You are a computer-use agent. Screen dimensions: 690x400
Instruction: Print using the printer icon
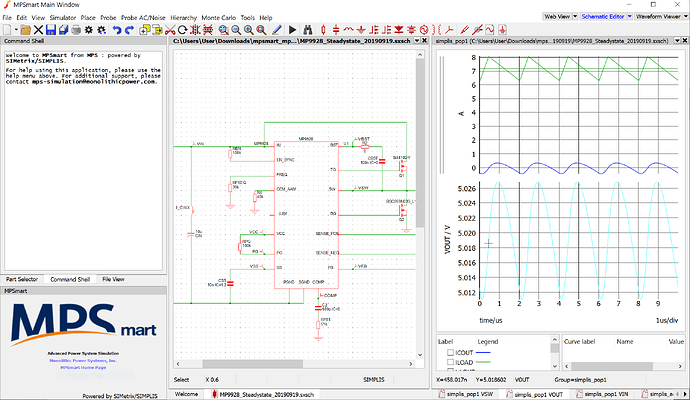[76, 29]
